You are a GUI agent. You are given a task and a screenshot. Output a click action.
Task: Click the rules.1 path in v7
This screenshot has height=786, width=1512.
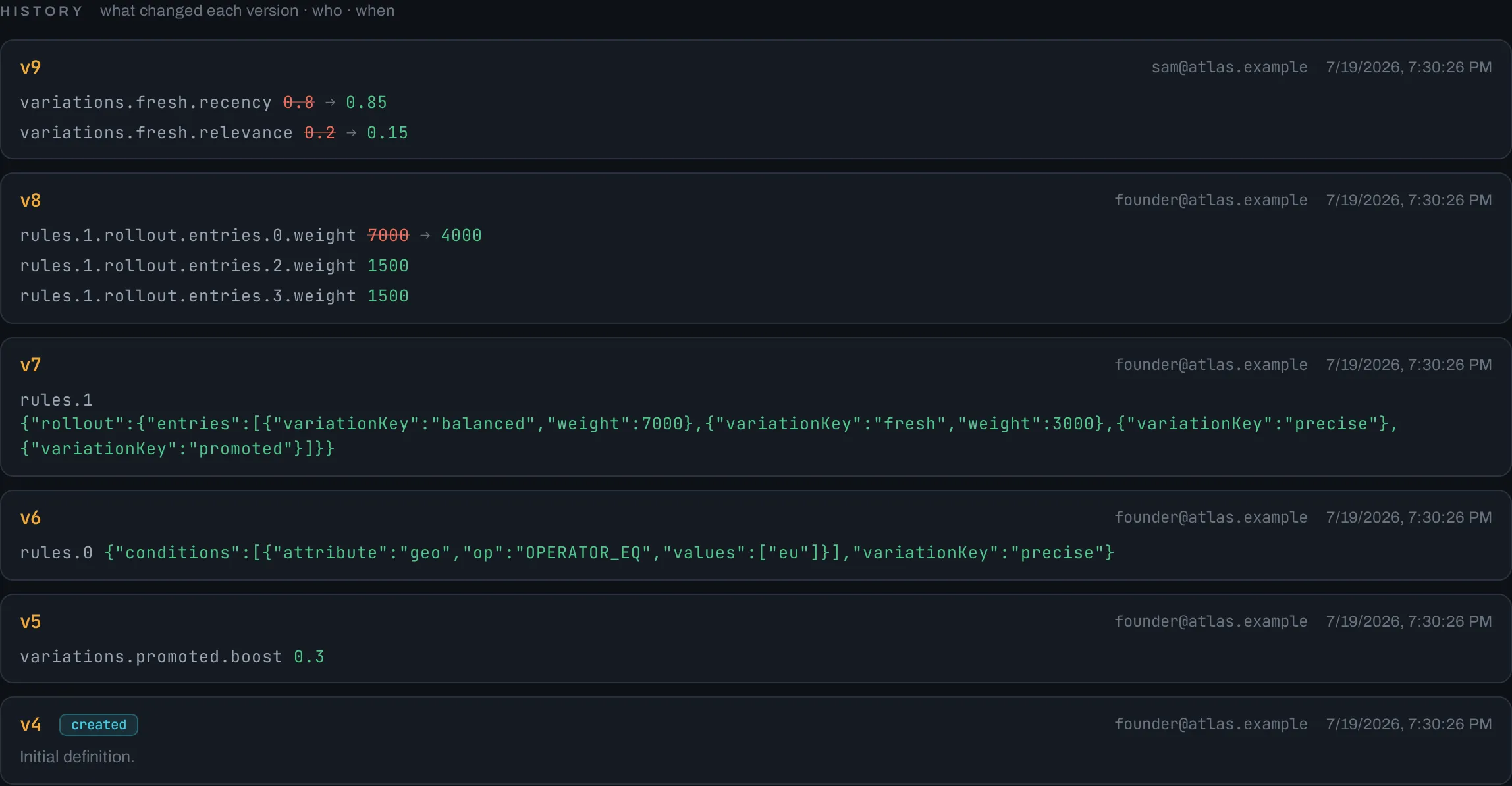click(56, 400)
